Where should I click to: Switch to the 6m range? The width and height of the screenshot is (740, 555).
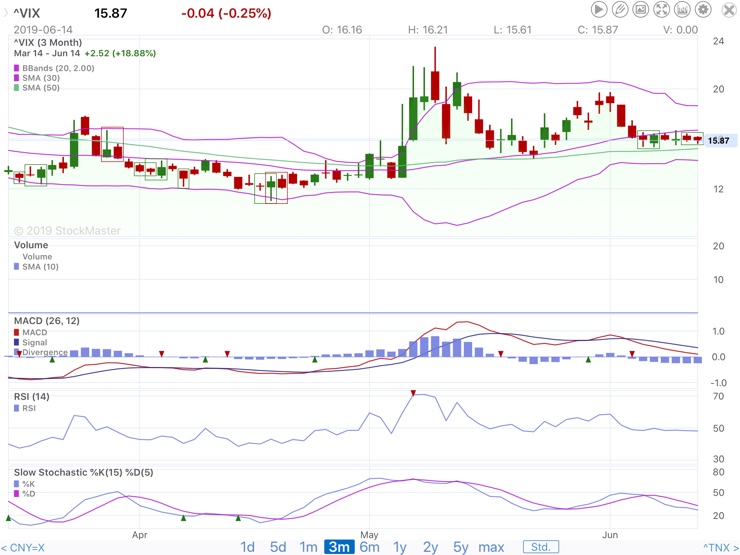(x=370, y=547)
